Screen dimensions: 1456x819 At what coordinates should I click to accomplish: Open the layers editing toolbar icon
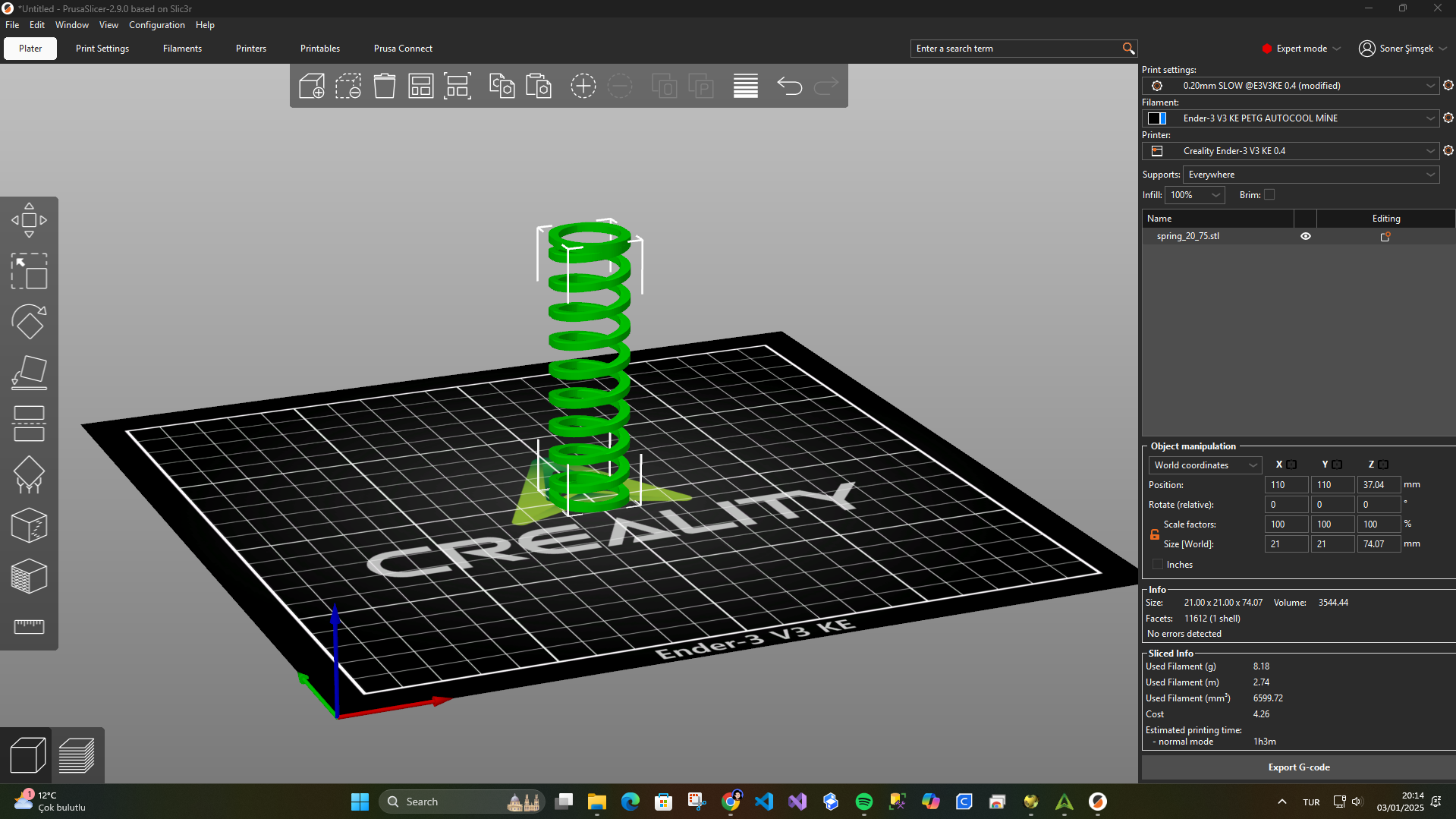point(746,86)
